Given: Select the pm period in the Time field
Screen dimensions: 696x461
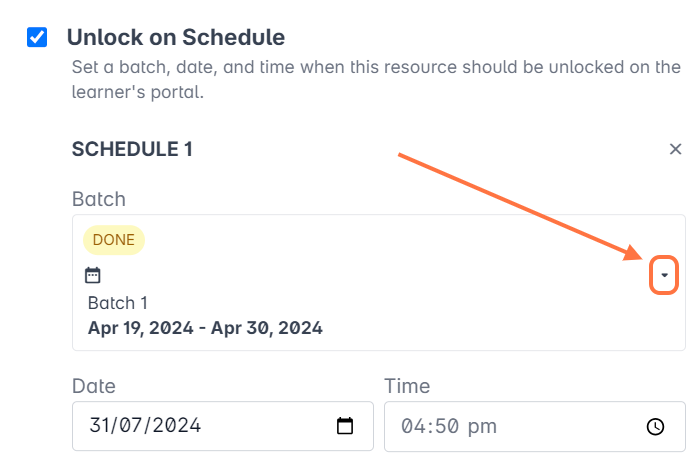Looking at the screenshot, I should (x=482, y=426).
